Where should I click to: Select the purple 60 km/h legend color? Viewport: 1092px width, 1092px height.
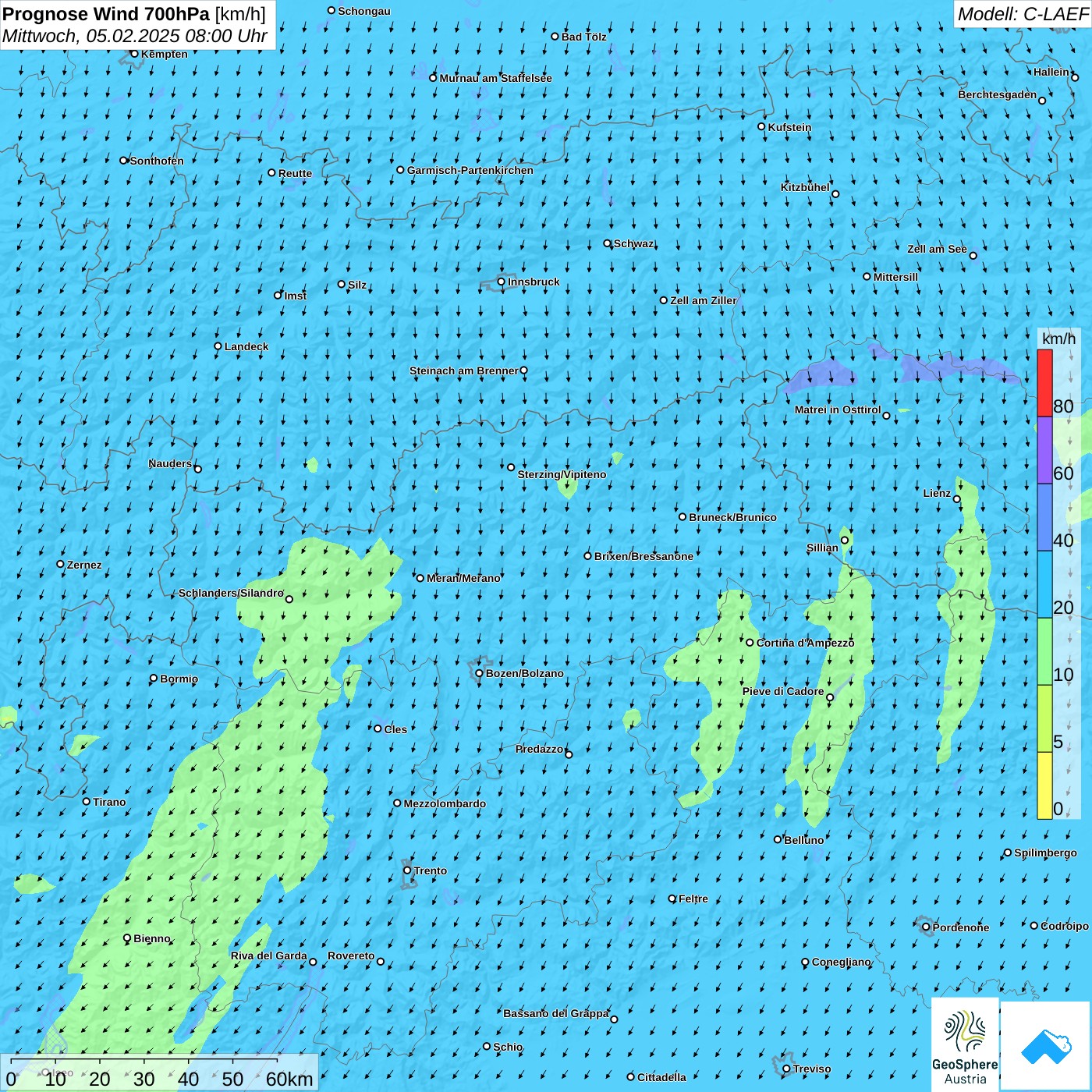pyautogui.click(x=1044, y=450)
